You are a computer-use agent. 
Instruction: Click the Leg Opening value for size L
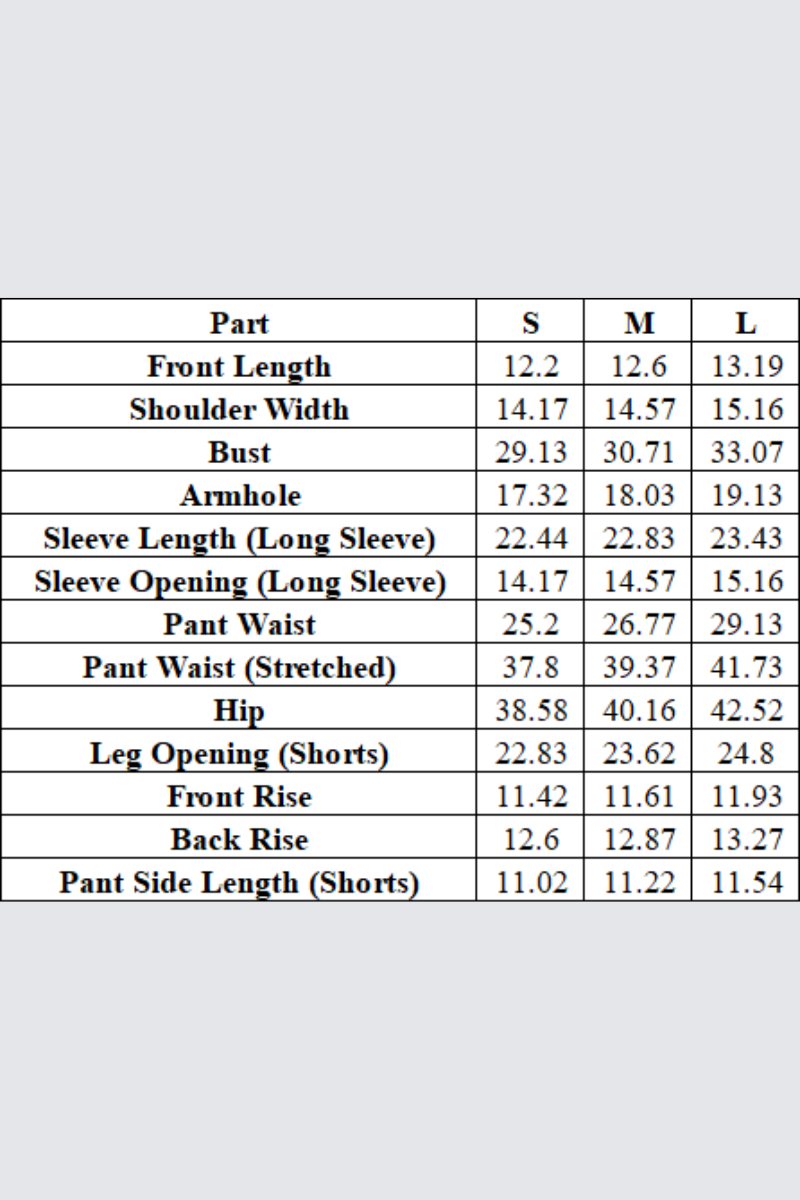click(746, 753)
